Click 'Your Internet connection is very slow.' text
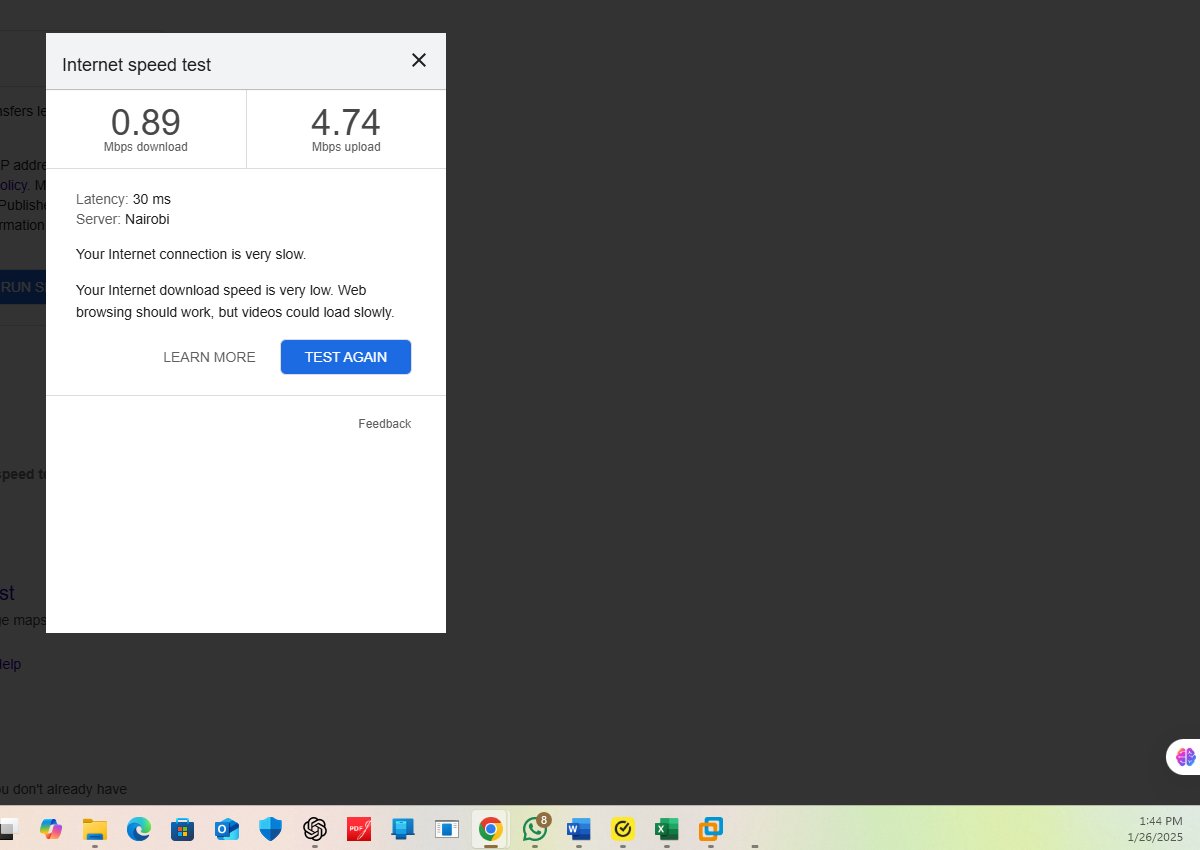1200x850 pixels. [x=191, y=254]
